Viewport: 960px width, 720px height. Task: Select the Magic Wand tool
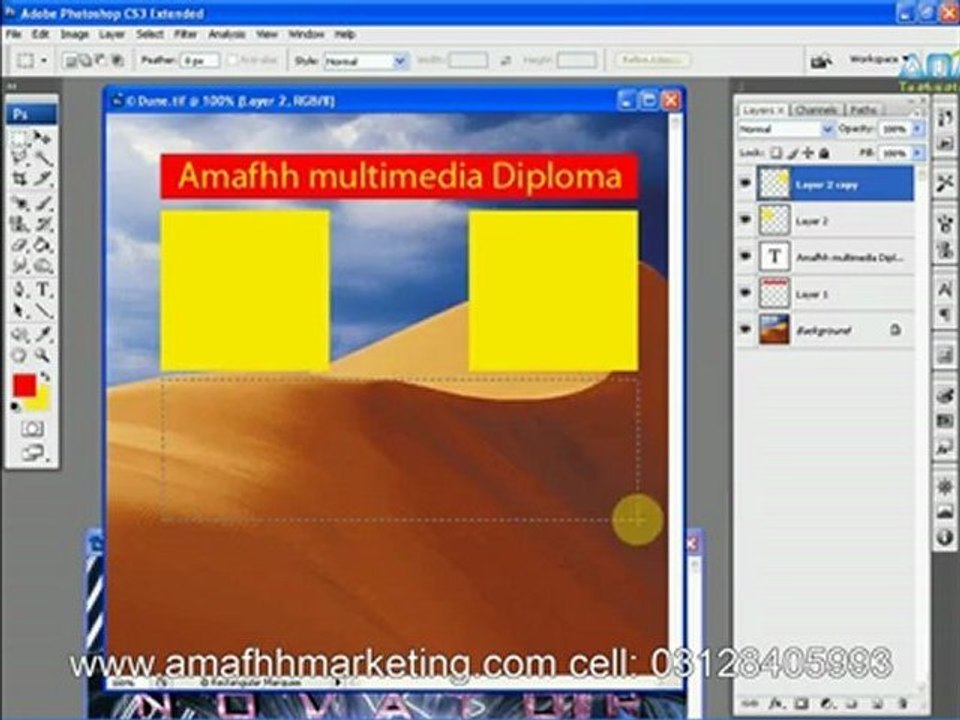coord(43,158)
